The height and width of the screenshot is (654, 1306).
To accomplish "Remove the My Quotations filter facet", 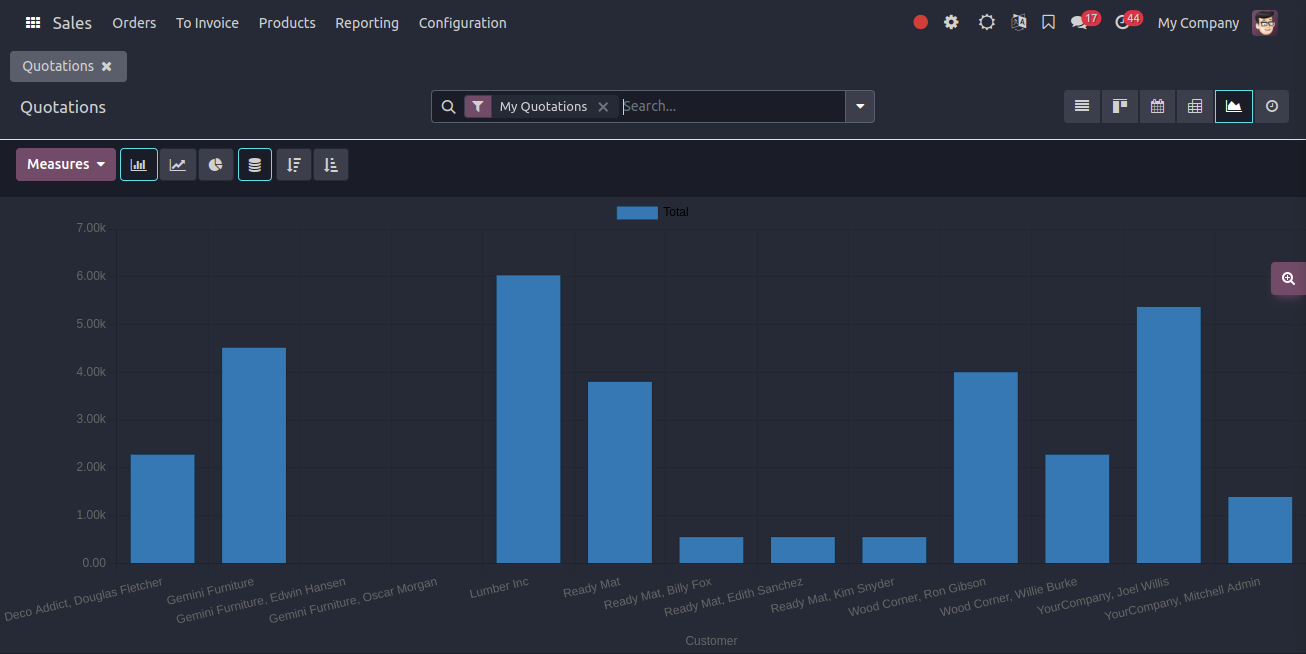I will tap(603, 106).
